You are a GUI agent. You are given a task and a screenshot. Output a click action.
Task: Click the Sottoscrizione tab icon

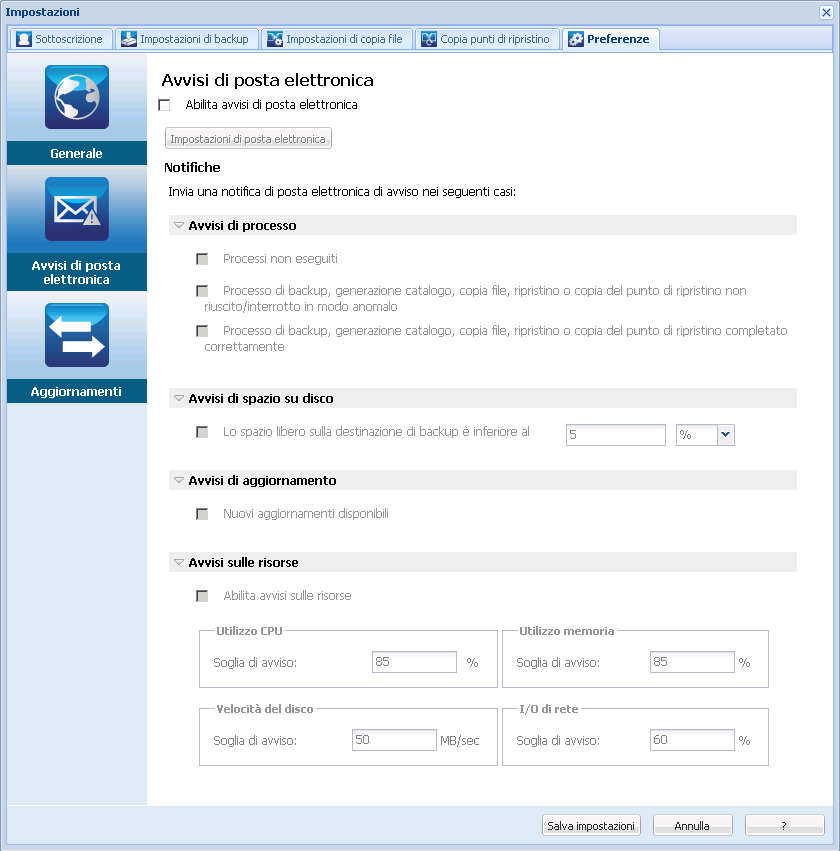point(24,39)
